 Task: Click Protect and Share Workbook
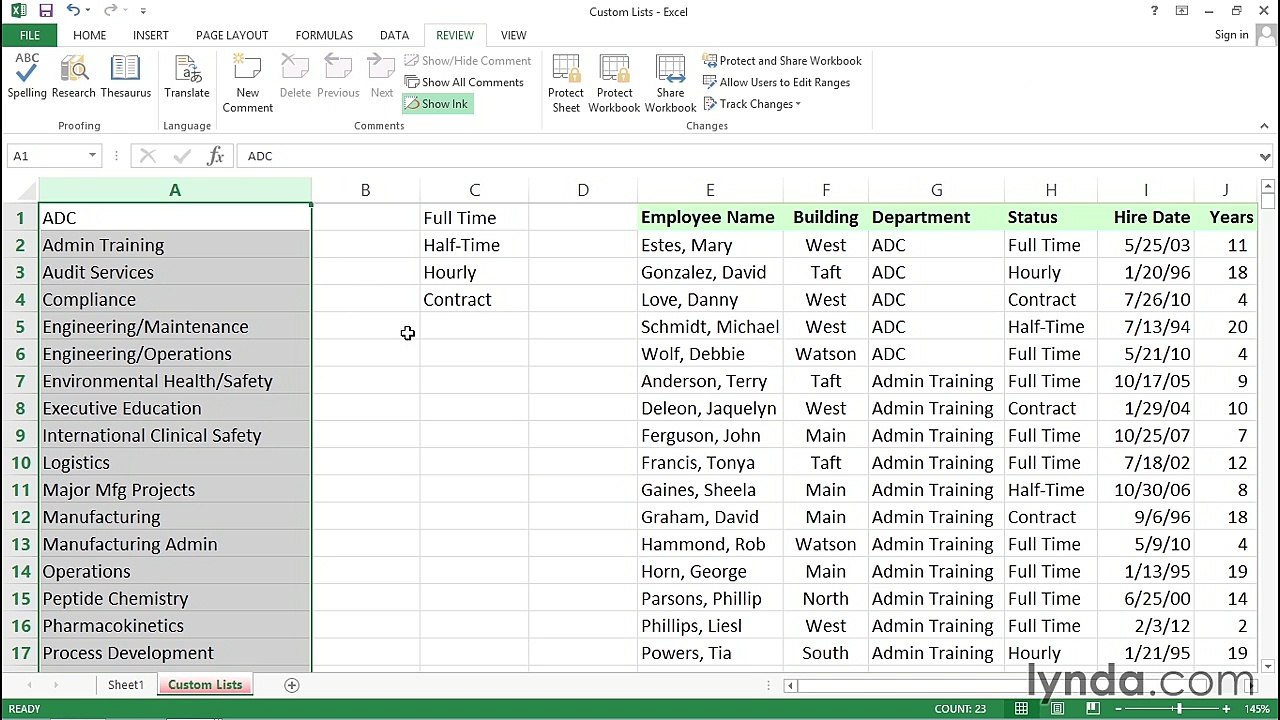click(x=782, y=61)
